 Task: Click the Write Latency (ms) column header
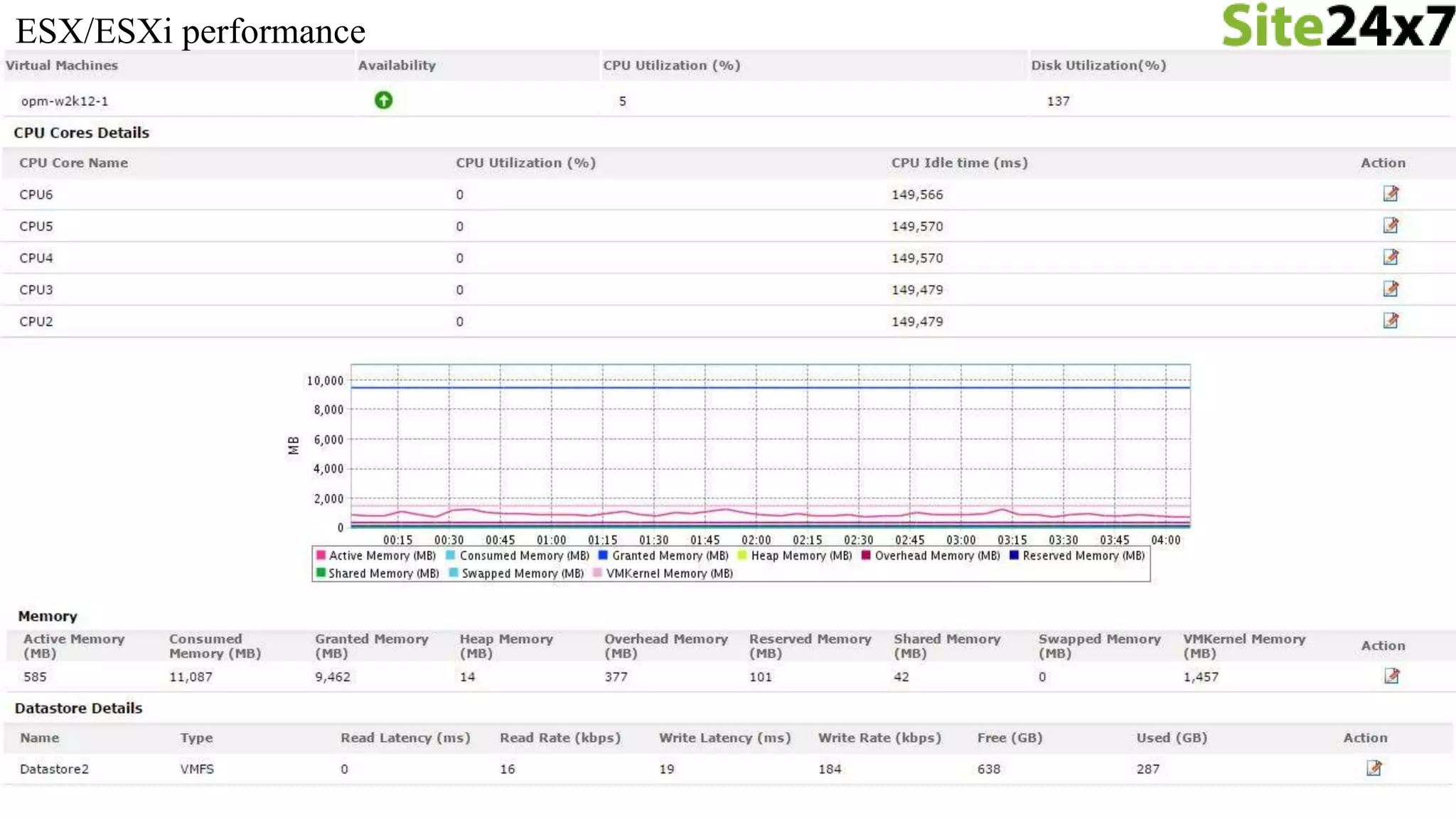(x=725, y=738)
